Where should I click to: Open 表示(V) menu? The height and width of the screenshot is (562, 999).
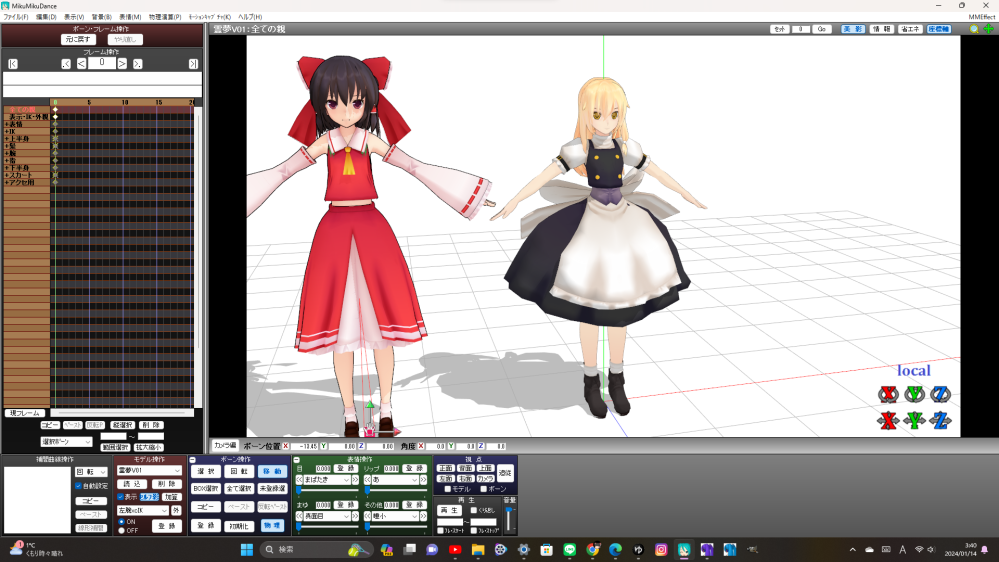pos(74,17)
